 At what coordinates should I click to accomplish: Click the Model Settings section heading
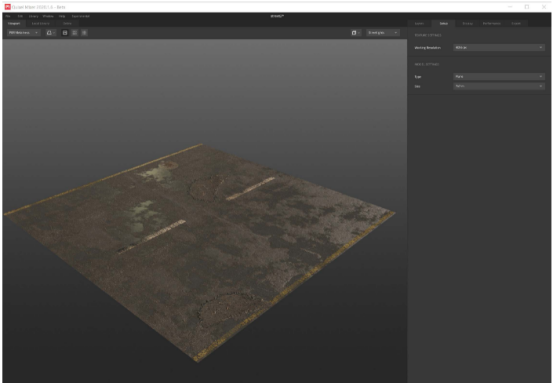tap(426, 64)
